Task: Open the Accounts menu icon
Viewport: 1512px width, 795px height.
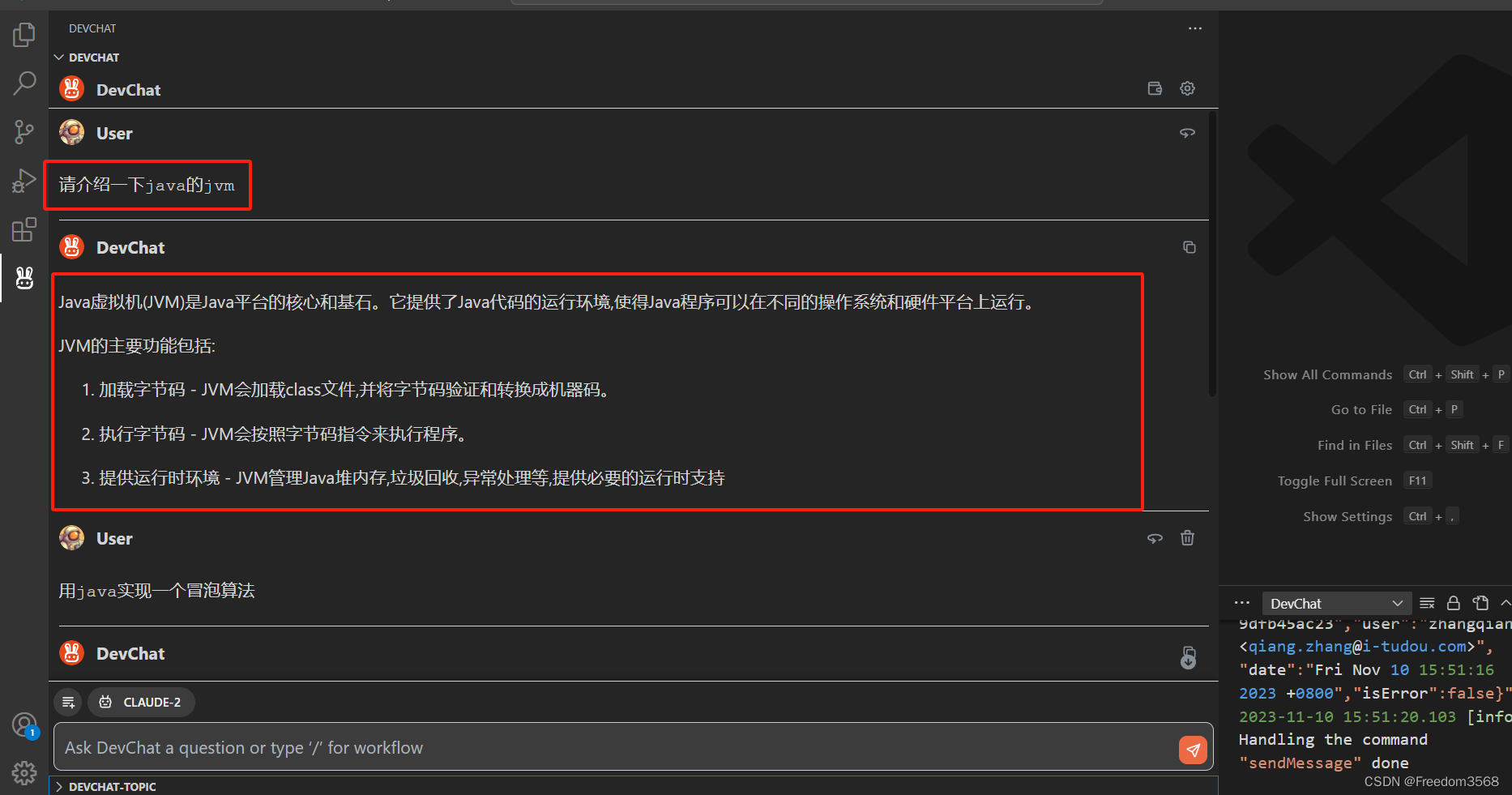Action: pyautogui.click(x=24, y=724)
